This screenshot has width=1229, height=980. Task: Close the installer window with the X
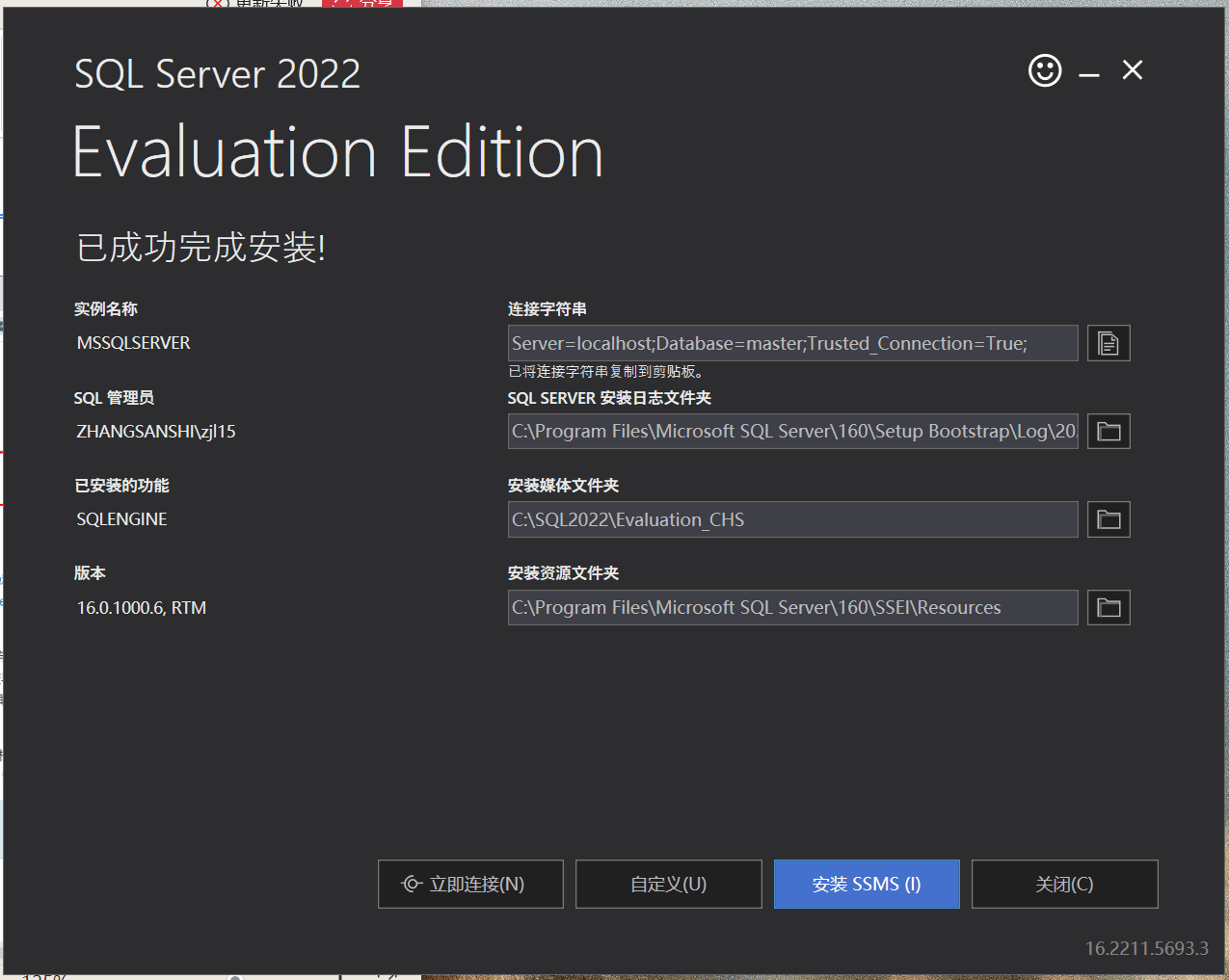click(1133, 70)
